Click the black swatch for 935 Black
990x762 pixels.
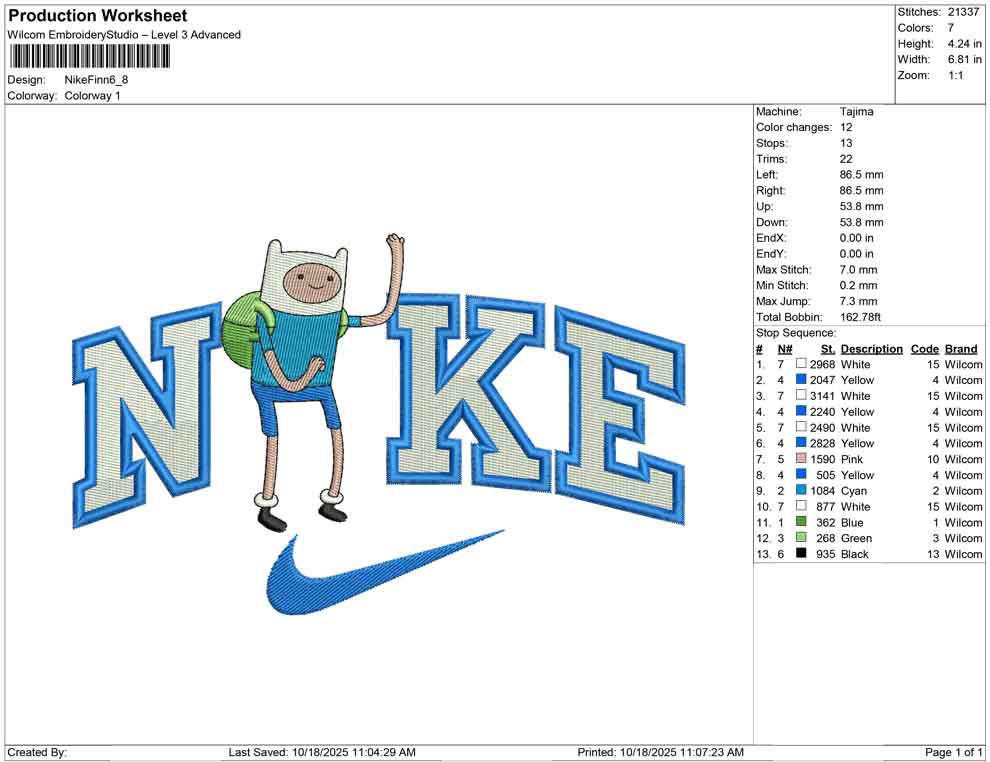[801, 553]
